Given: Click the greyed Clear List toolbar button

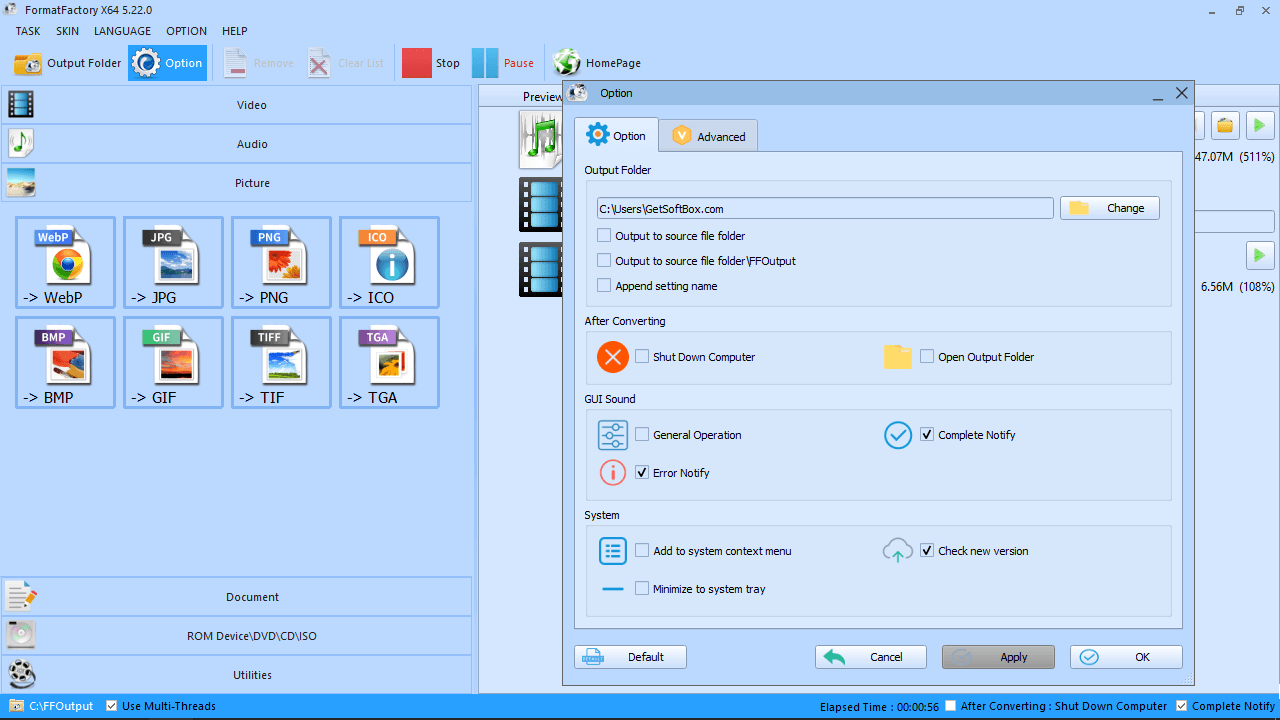Looking at the screenshot, I should [346, 63].
